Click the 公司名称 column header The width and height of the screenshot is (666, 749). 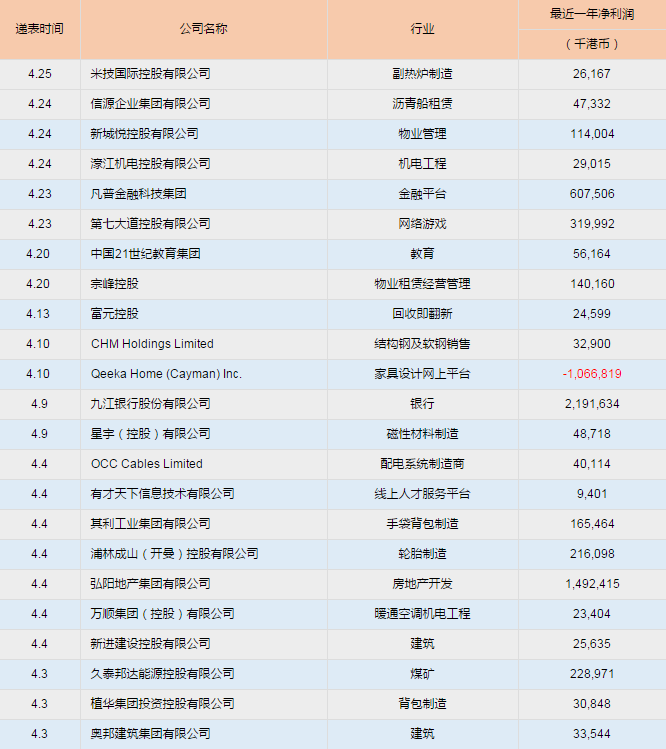[x=203, y=29]
